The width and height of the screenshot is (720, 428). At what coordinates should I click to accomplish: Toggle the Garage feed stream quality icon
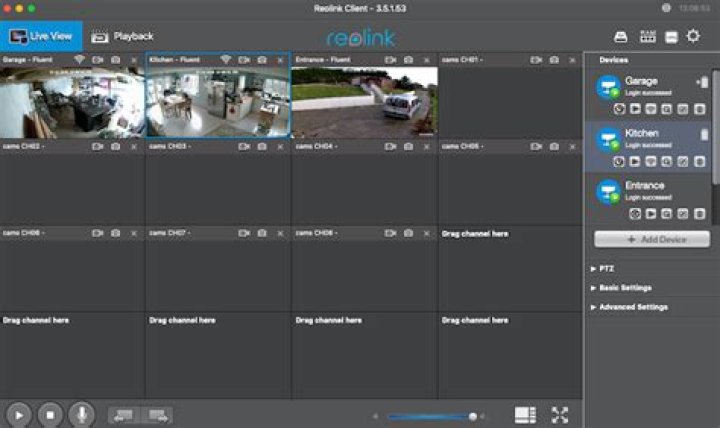pyautogui.click(x=79, y=60)
